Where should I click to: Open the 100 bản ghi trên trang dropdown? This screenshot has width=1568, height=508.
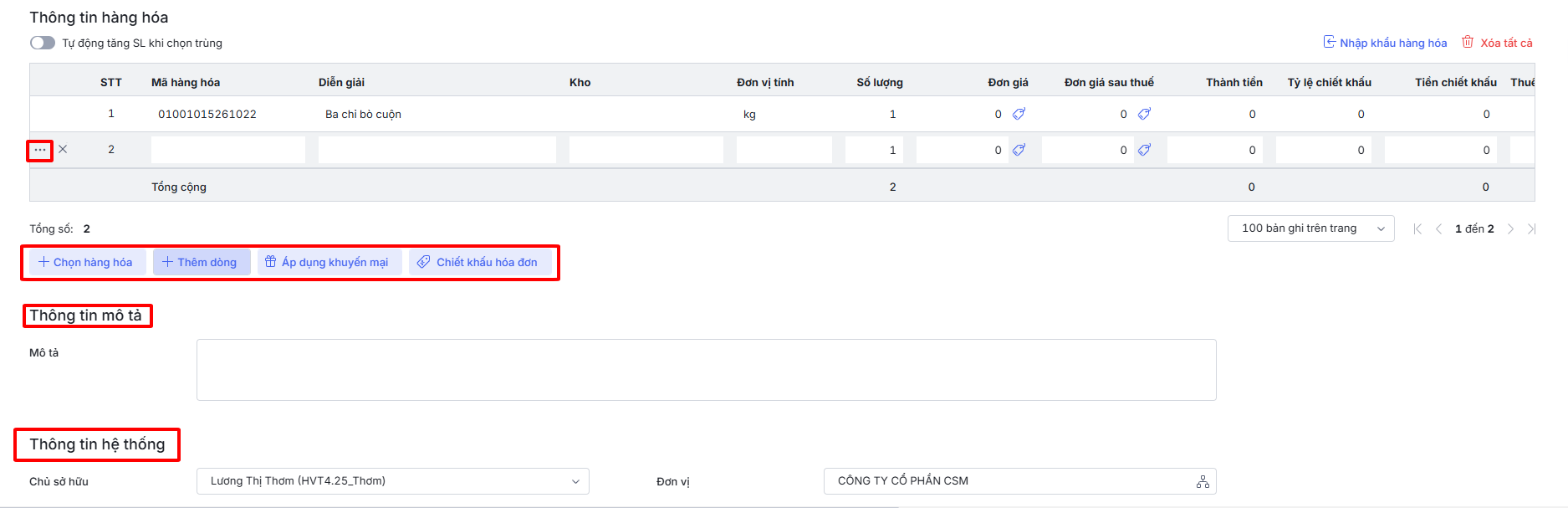(1310, 228)
